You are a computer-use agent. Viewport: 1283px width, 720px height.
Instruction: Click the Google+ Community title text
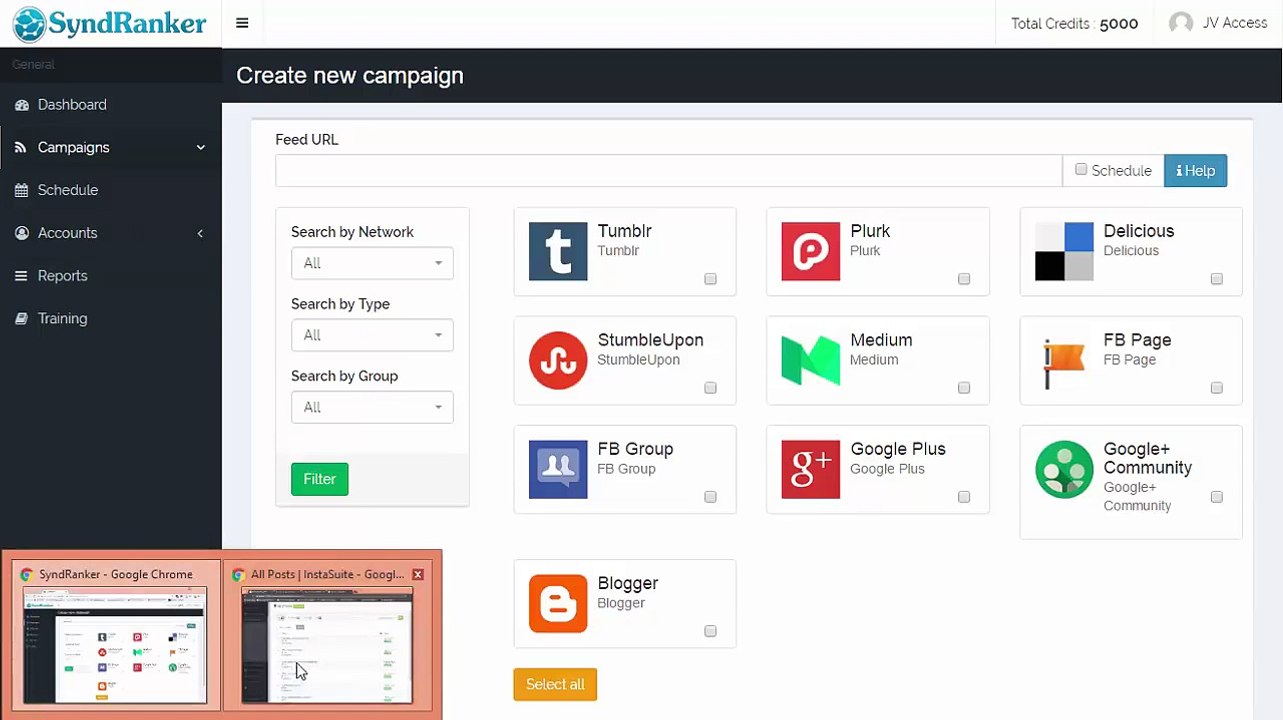[1148, 458]
